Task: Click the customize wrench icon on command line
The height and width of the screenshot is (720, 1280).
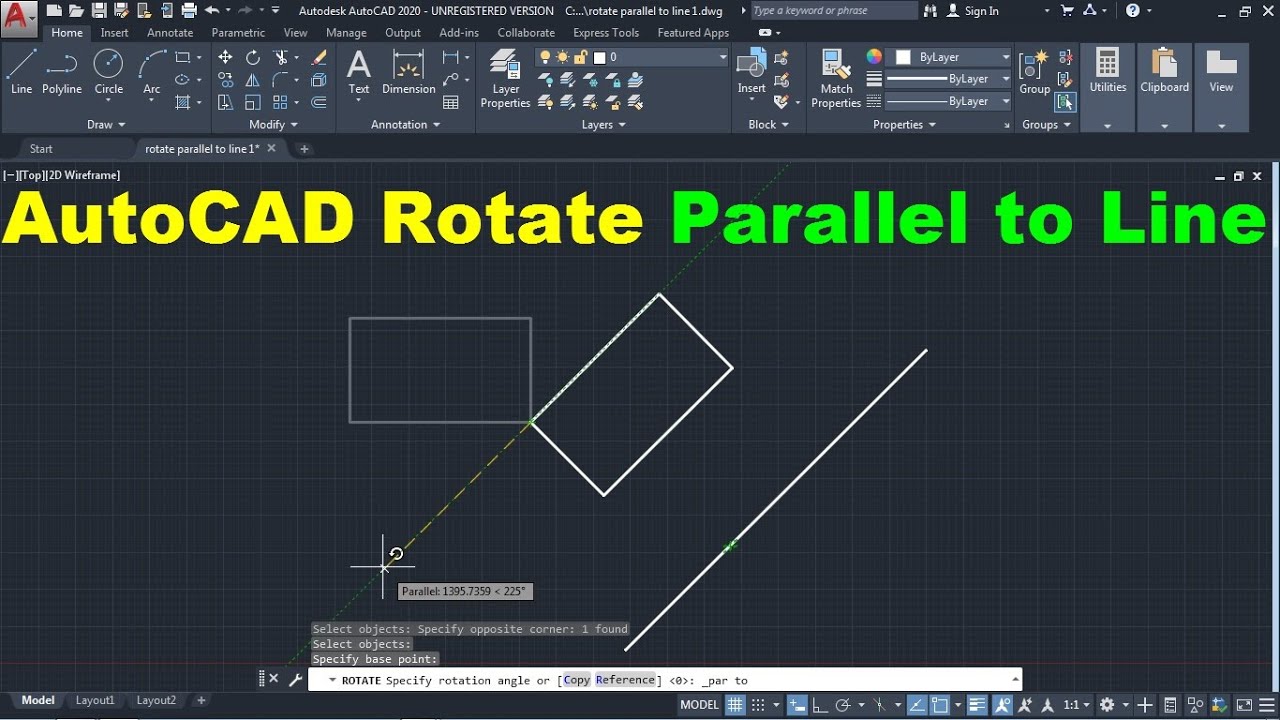Action: 296,679
